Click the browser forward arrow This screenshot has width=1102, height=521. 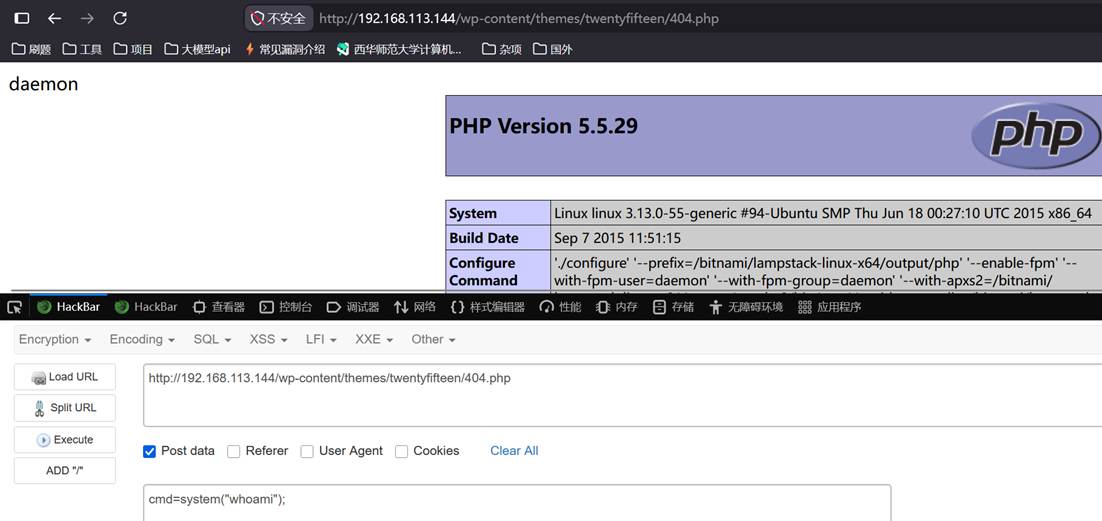point(87,18)
